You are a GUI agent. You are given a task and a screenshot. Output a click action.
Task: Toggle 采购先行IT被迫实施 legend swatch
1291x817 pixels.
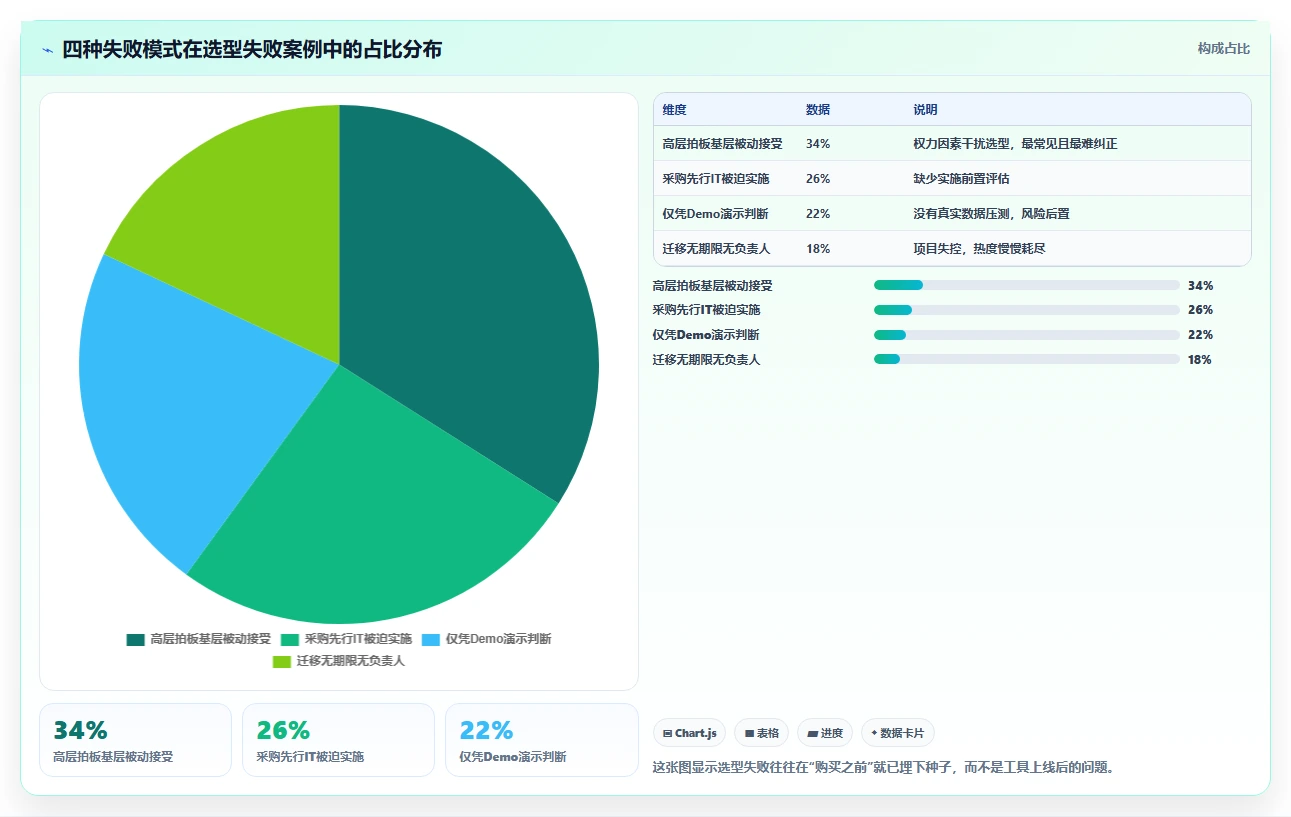click(291, 639)
